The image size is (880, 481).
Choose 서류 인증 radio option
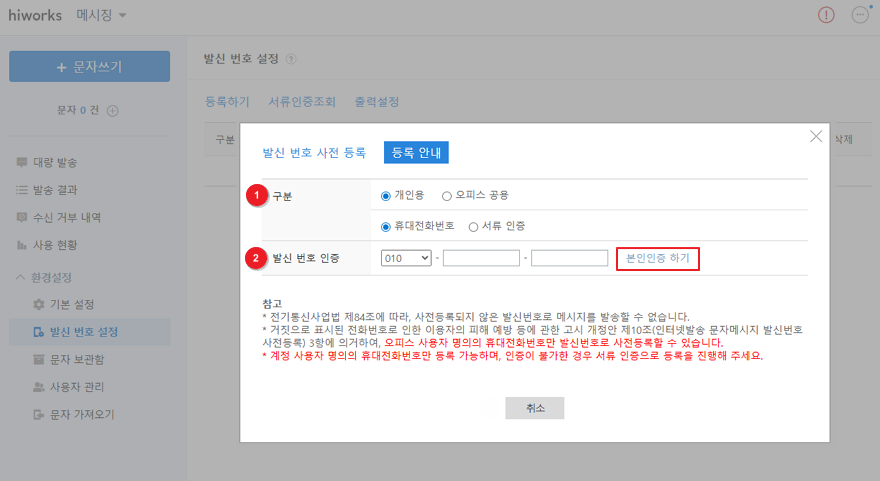[474, 226]
